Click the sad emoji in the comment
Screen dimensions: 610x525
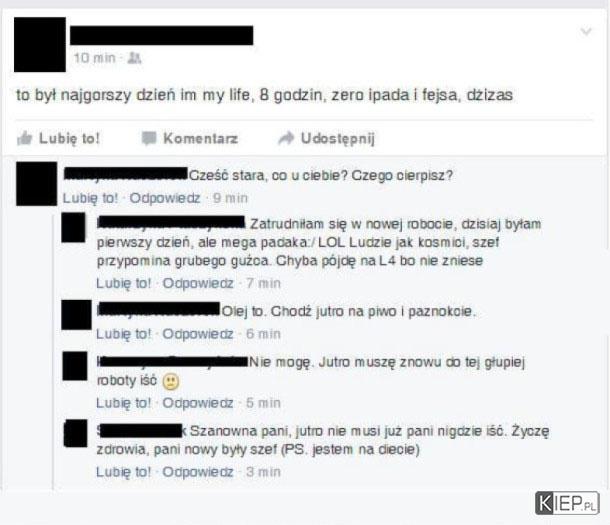click(170, 382)
